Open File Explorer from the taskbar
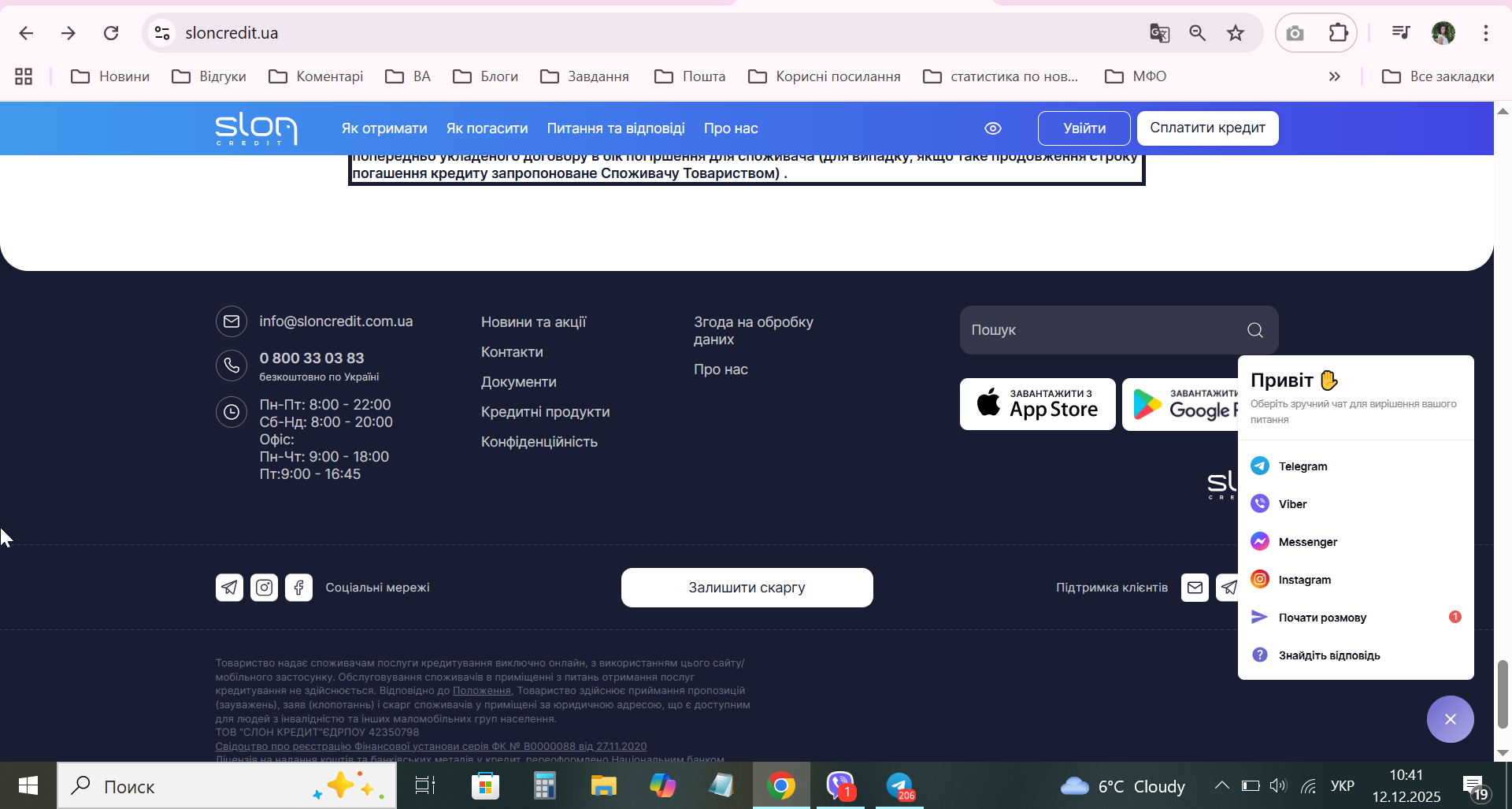 pyautogui.click(x=604, y=785)
